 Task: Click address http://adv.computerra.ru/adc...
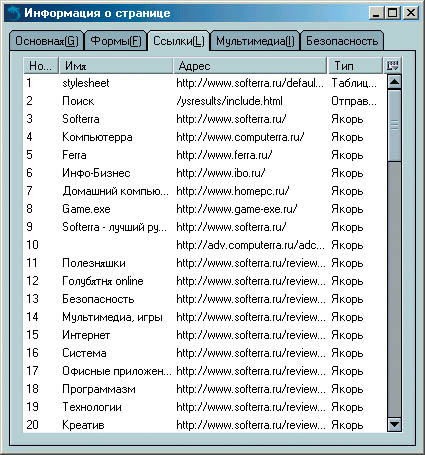click(250, 245)
